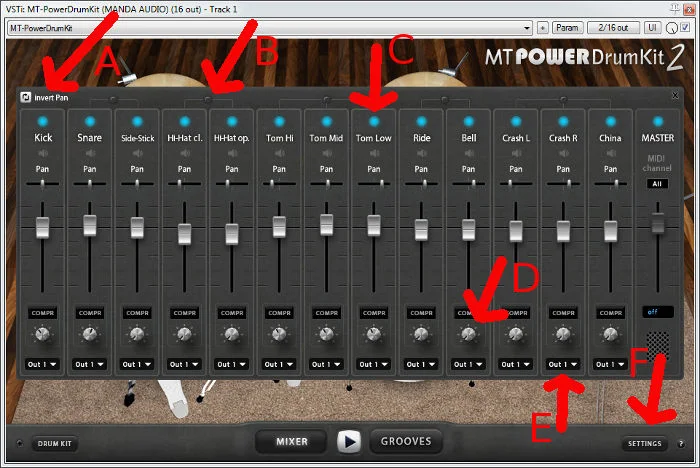Mute the China speaker icon
The height and width of the screenshot is (468, 700).
[611, 153]
